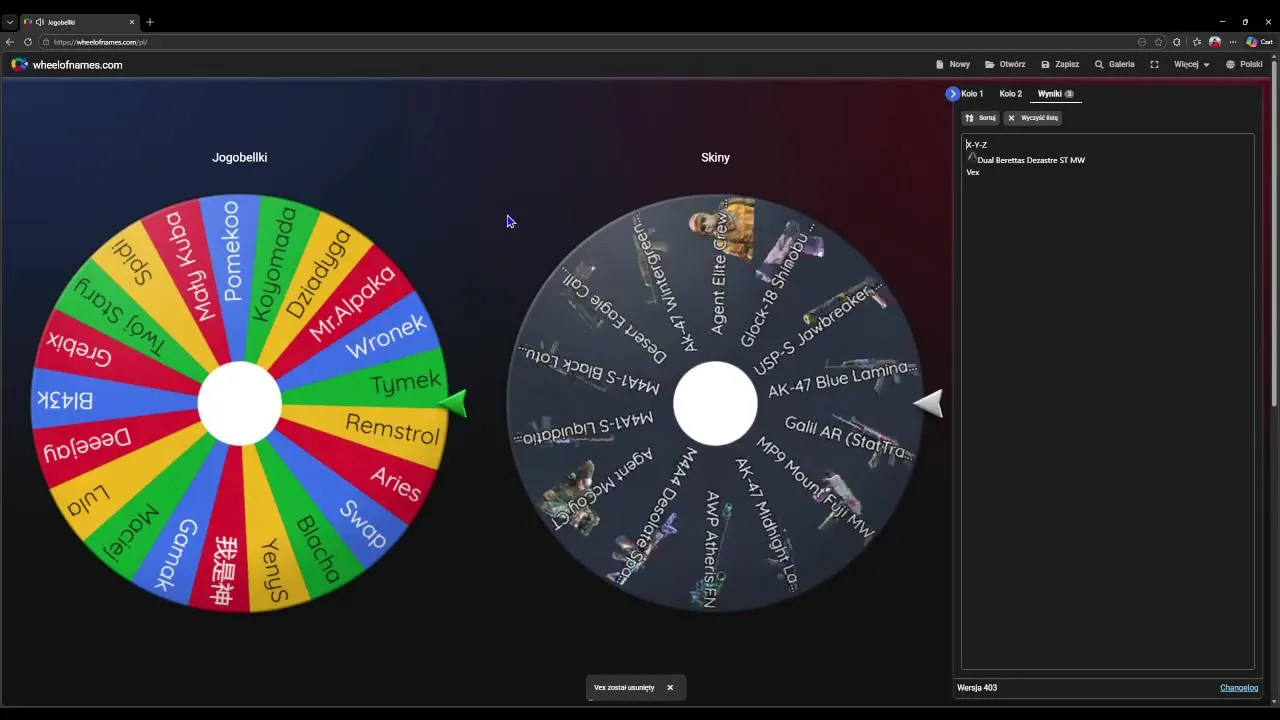The height and width of the screenshot is (720, 1280).
Task: Open browser extensions puzzle icon
Action: point(1177,42)
